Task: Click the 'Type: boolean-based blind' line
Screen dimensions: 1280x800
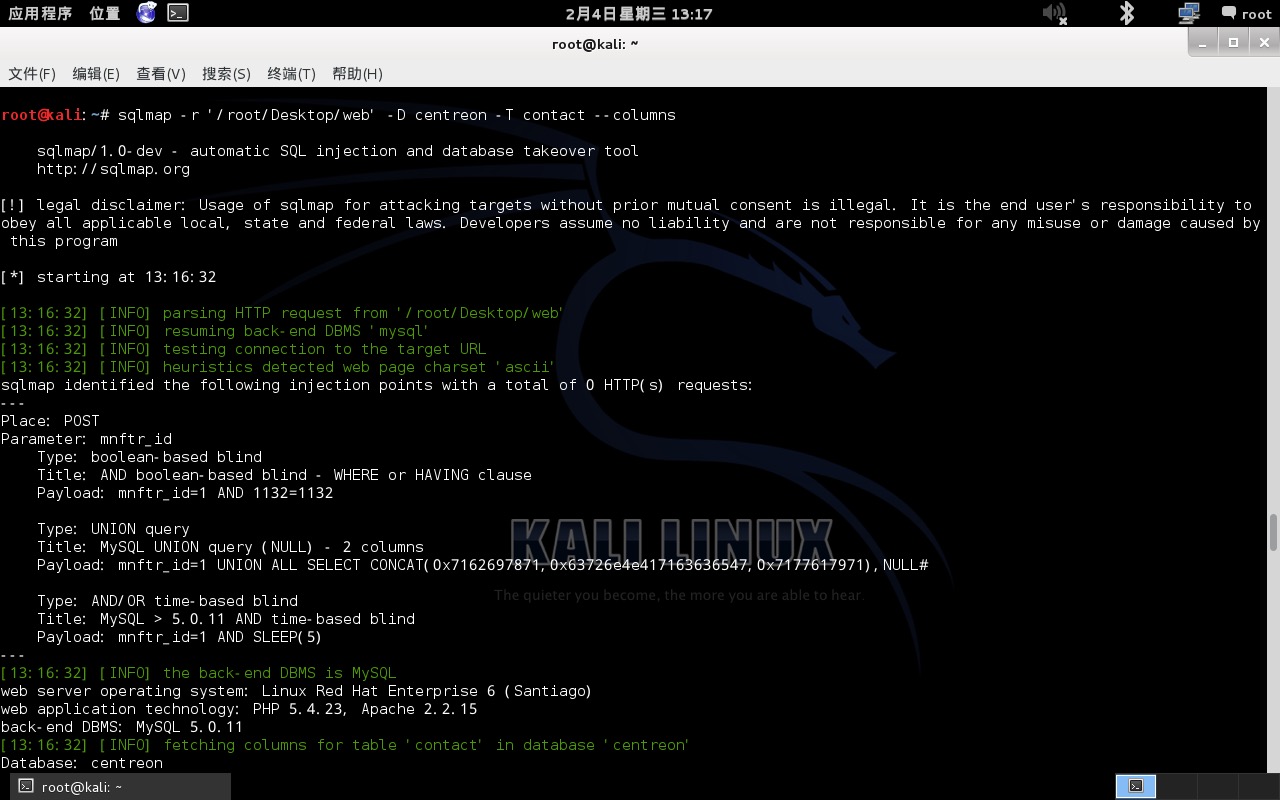Action: 149,457
